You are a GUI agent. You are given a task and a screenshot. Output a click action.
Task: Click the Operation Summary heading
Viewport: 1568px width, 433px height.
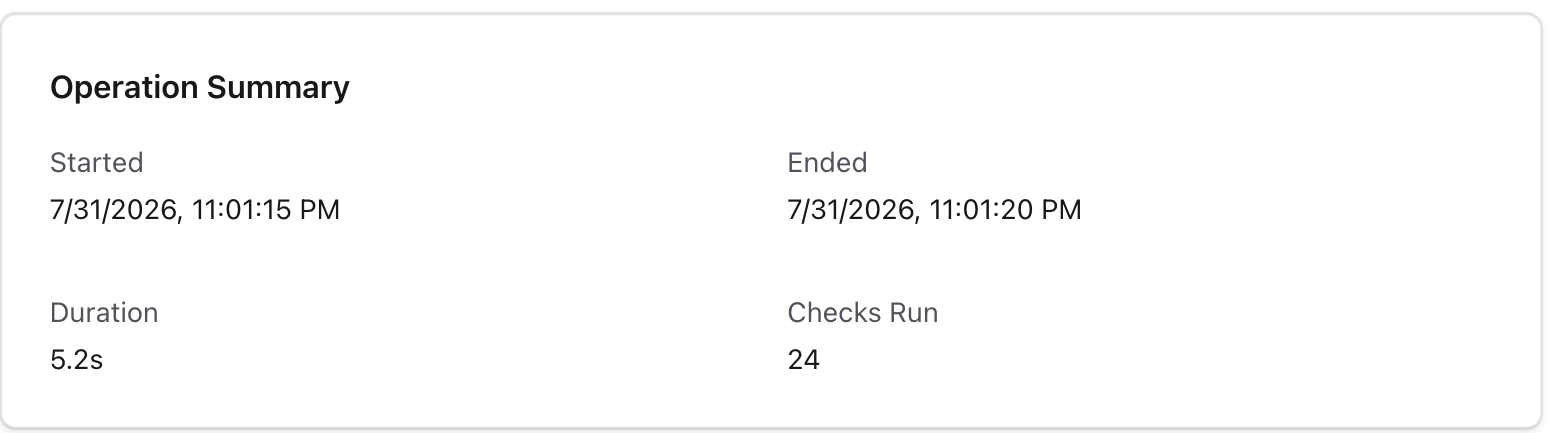tap(200, 88)
